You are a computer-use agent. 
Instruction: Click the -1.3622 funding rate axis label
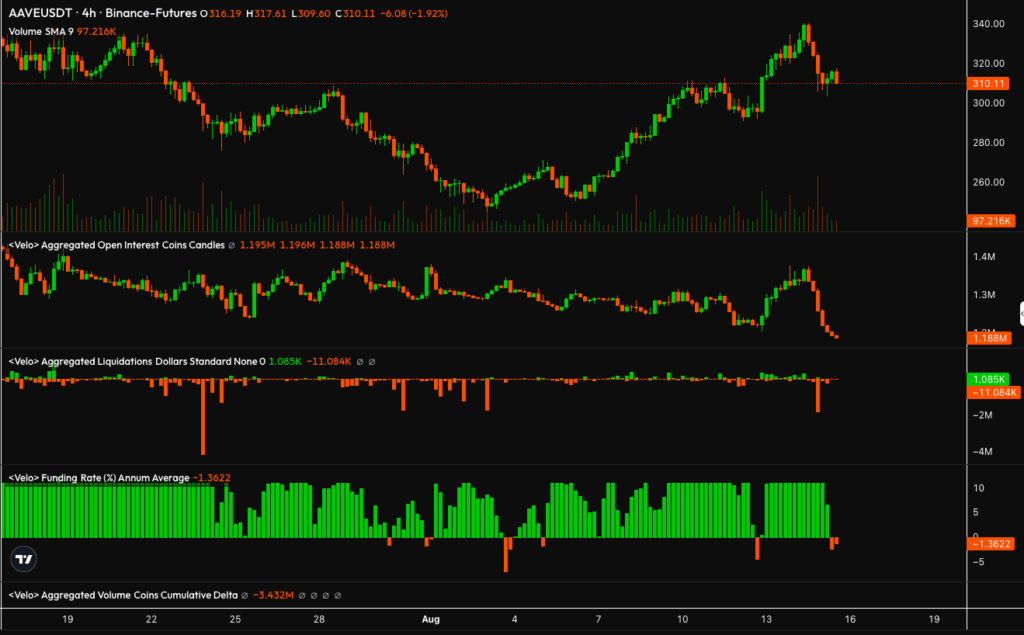(991, 544)
